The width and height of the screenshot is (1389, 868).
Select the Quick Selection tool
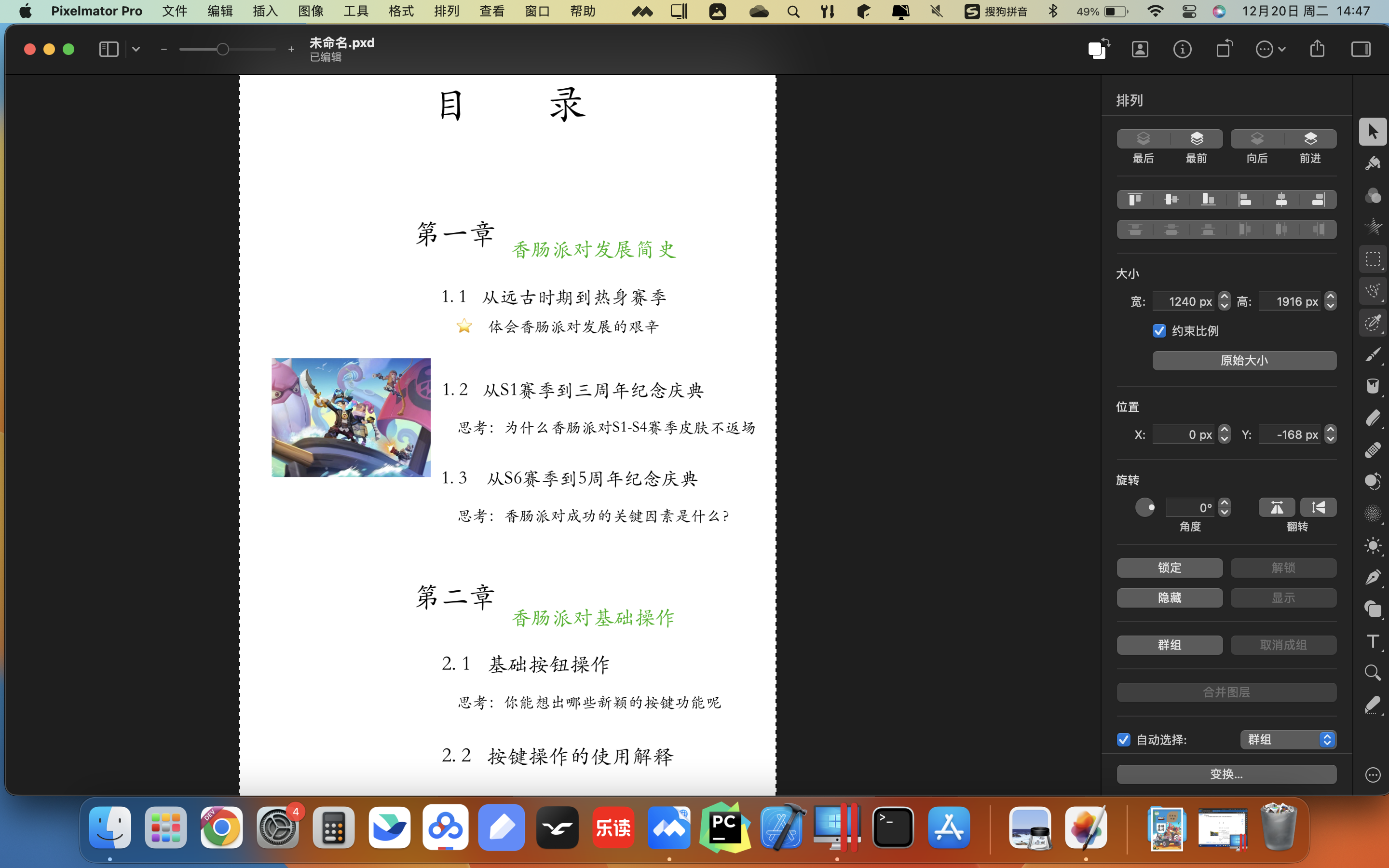[x=1372, y=290]
